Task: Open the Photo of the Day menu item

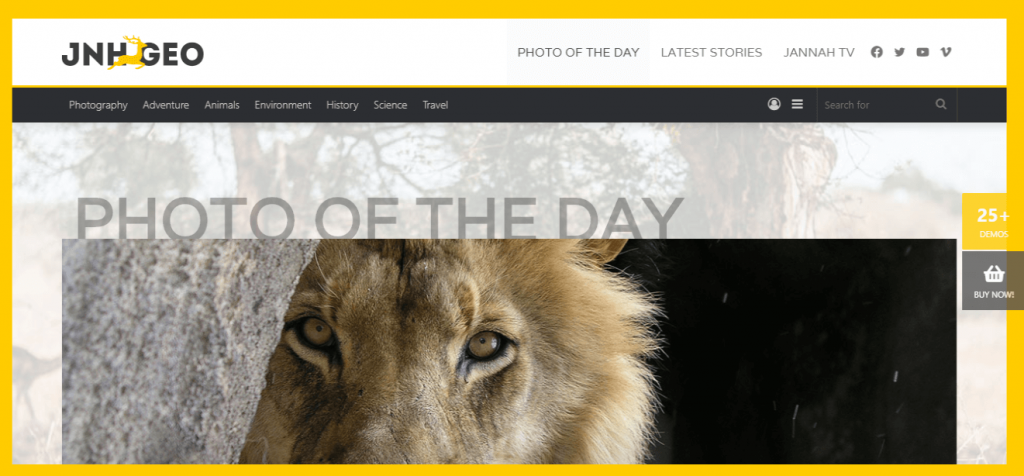Action: point(578,52)
